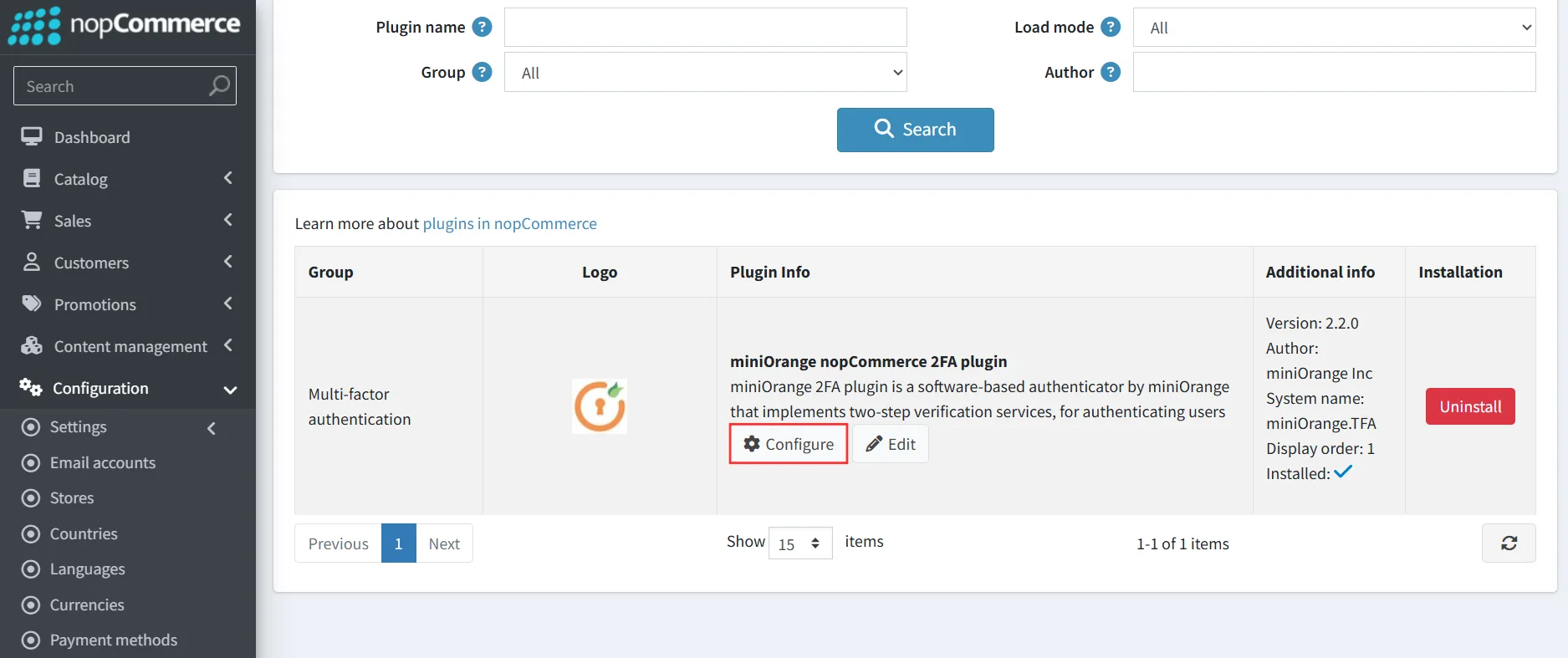Click the Plugin name help icon
Screen dimensions: 1568x658
pos(482,27)
